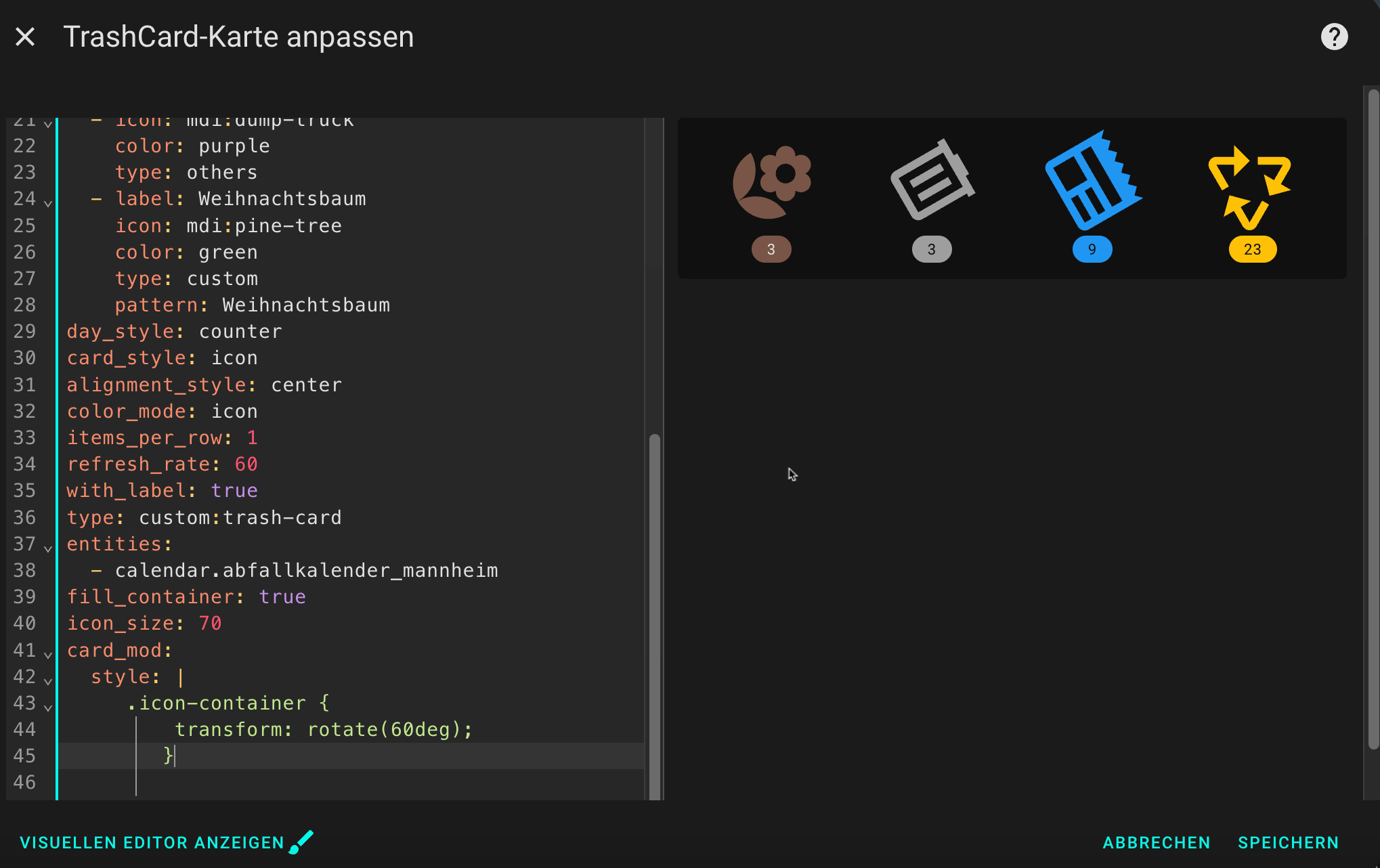This screenshot has width=1380, height=868.
Task: Collapse the card_mod block at line 41
Action: [48, 654]
